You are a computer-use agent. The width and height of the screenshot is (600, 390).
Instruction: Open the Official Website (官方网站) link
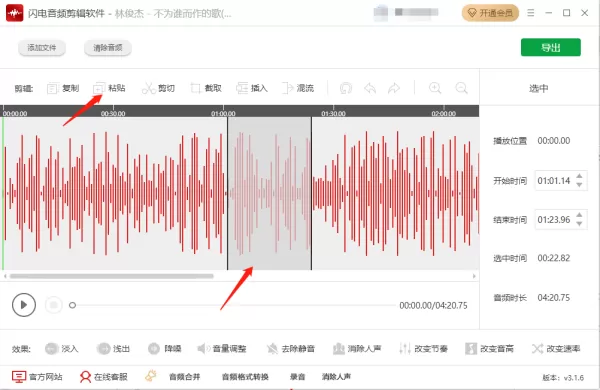(x=37, y=377)
